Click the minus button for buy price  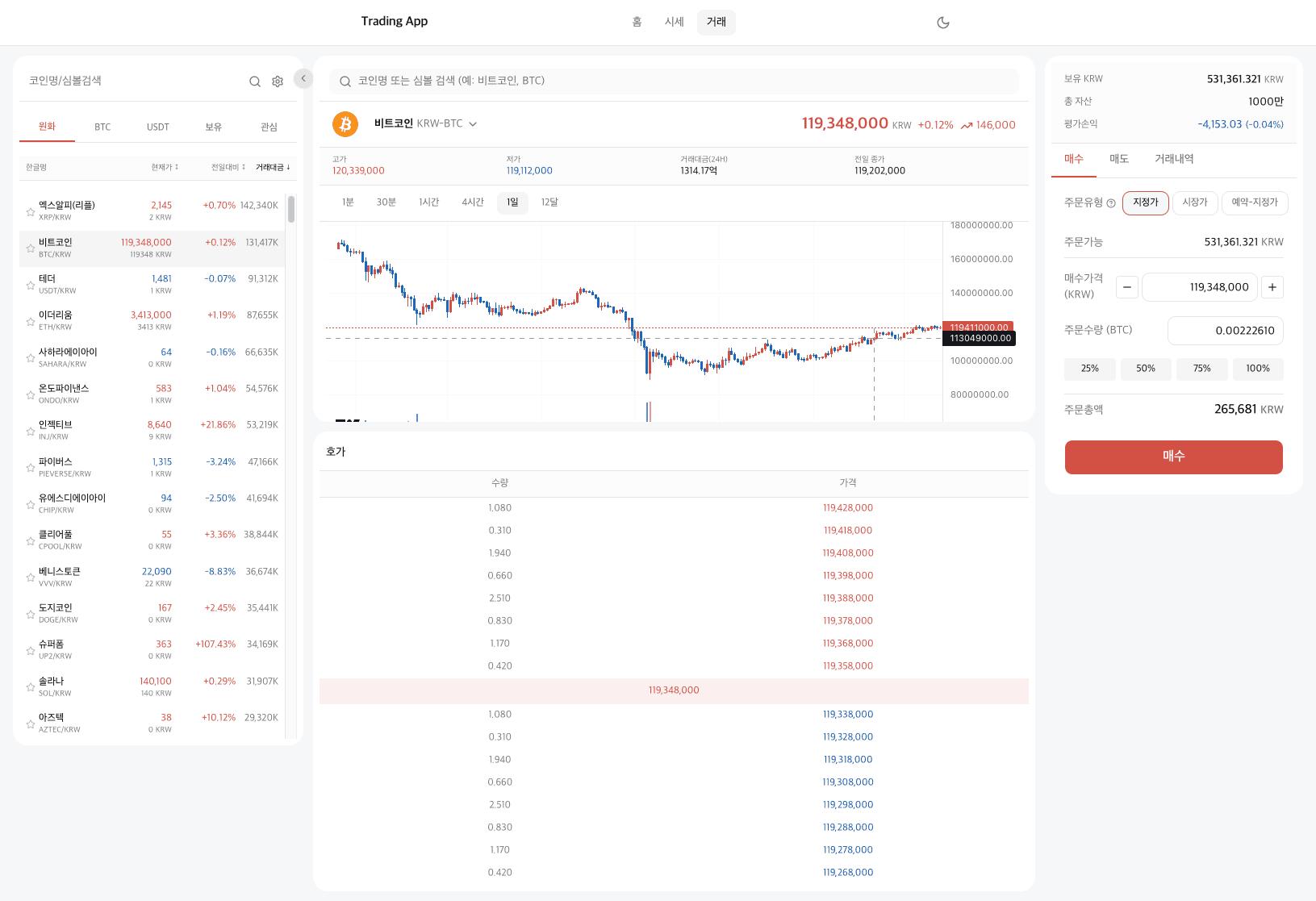click(x=1127, y=287)
